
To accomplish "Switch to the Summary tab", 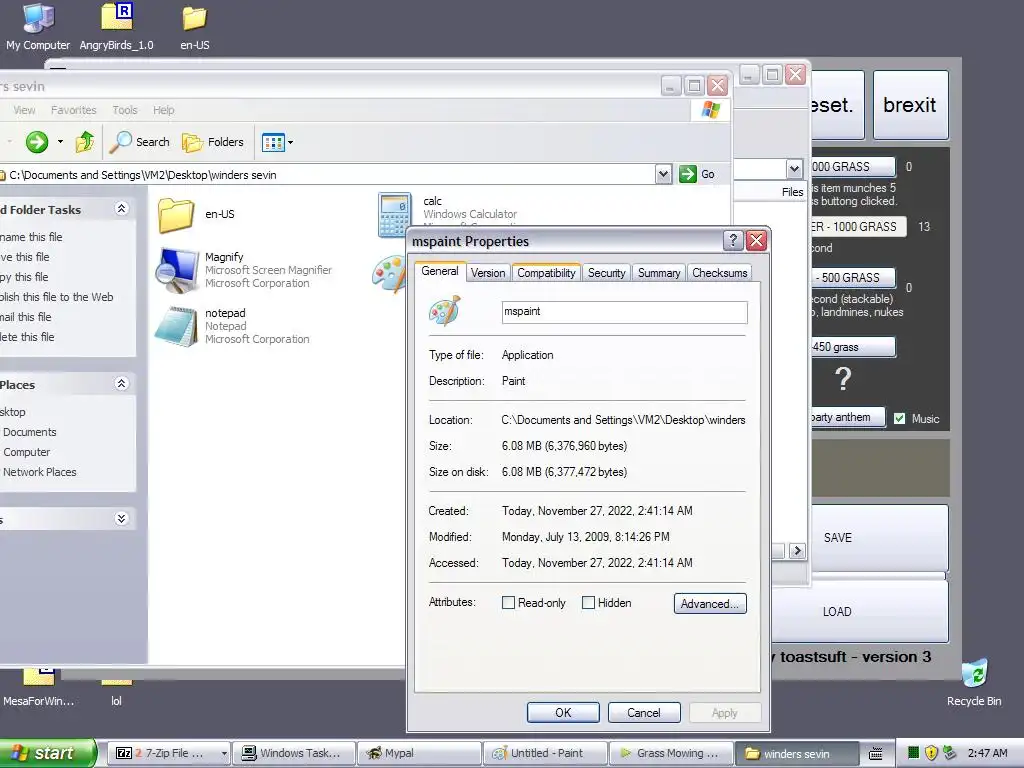I will (x=658, y=273).
